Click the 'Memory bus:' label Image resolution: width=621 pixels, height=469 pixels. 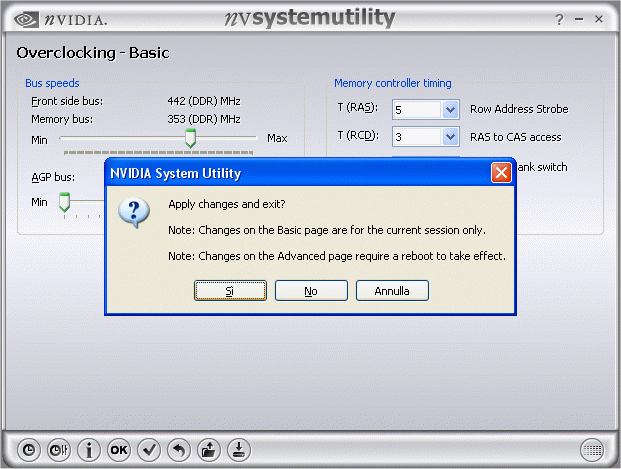pyautogui.click(x=62, y=119)
